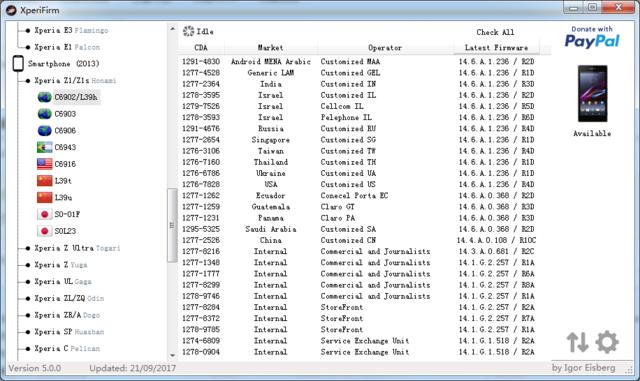
Task: Click the Japan flag icon for SOL23
Action: click(44, 231)
